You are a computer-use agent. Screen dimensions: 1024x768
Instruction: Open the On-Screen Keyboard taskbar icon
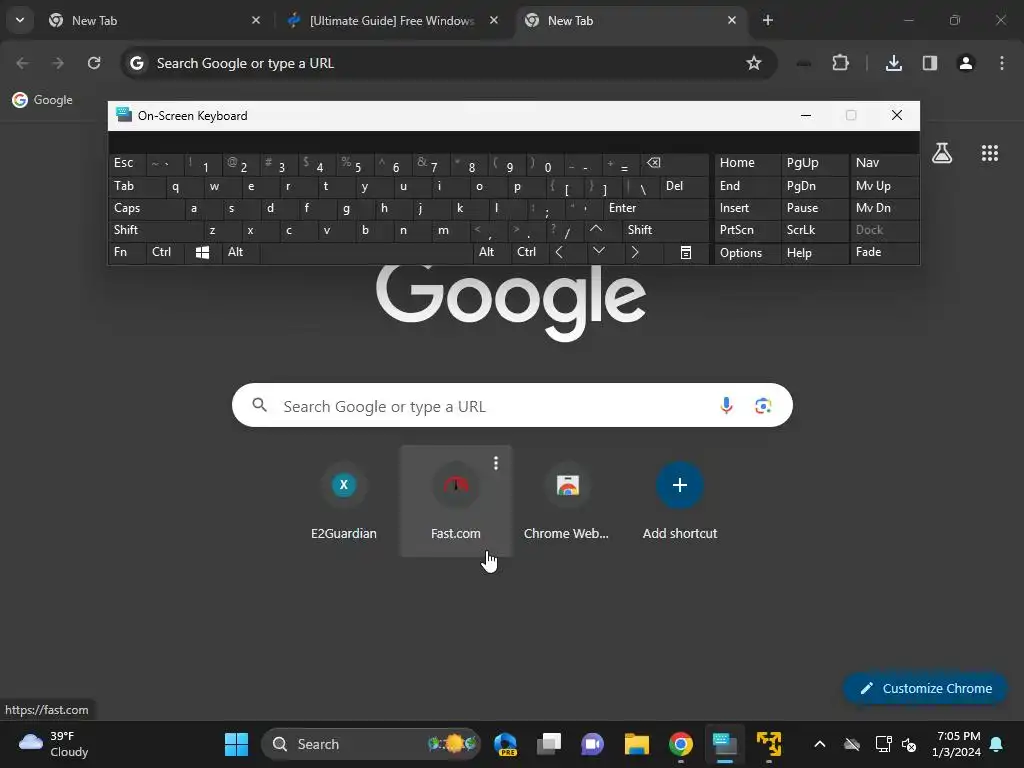(724, 744)
